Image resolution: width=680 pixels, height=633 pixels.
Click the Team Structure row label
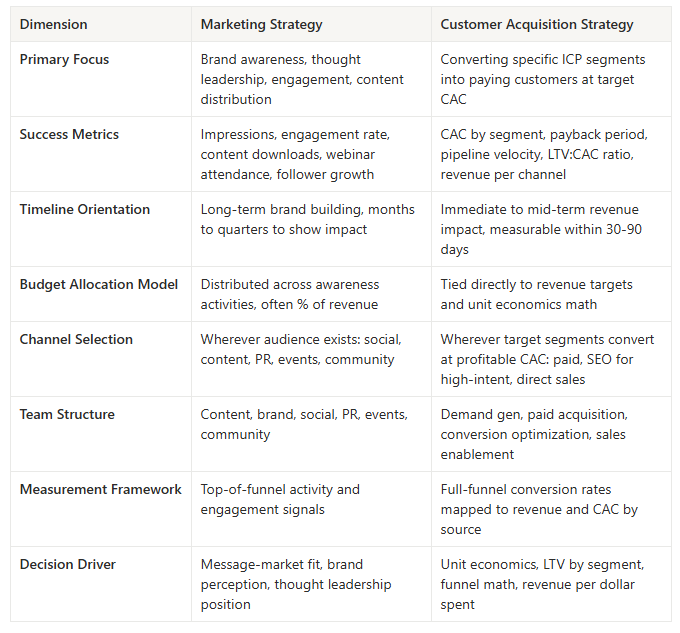67,414
